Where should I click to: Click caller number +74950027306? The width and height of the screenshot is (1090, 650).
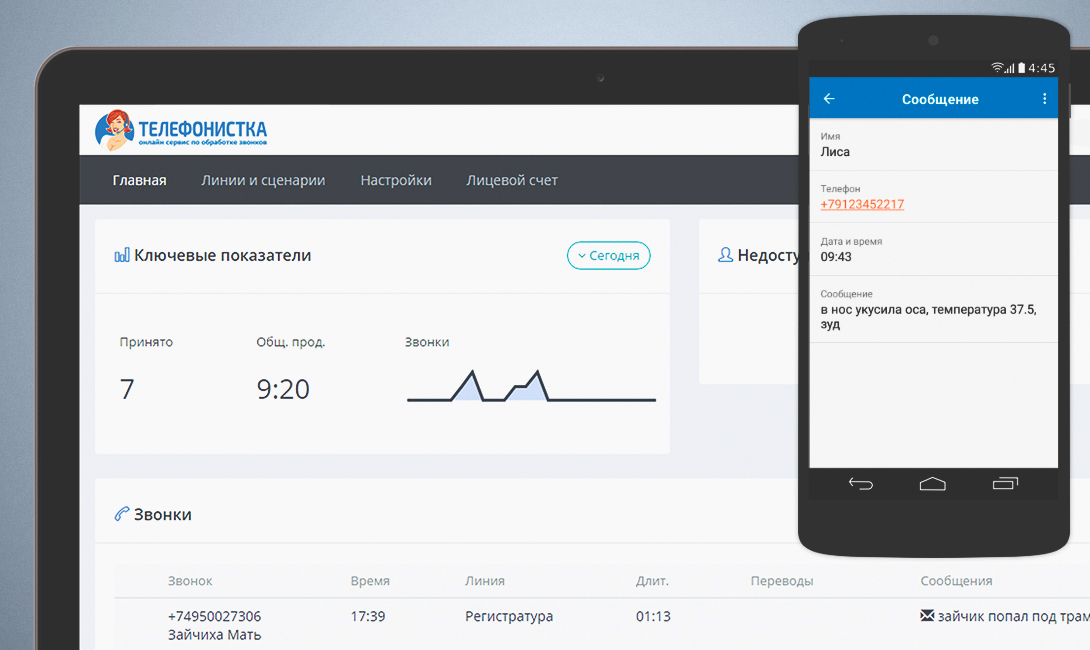click(214, 616)
